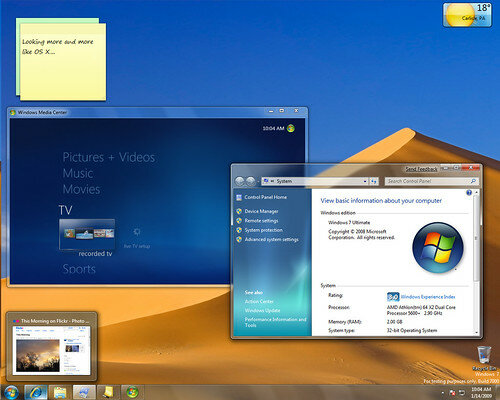
Task: Switch to Media Center taskbar icon
Action: [x=132, y=393]
